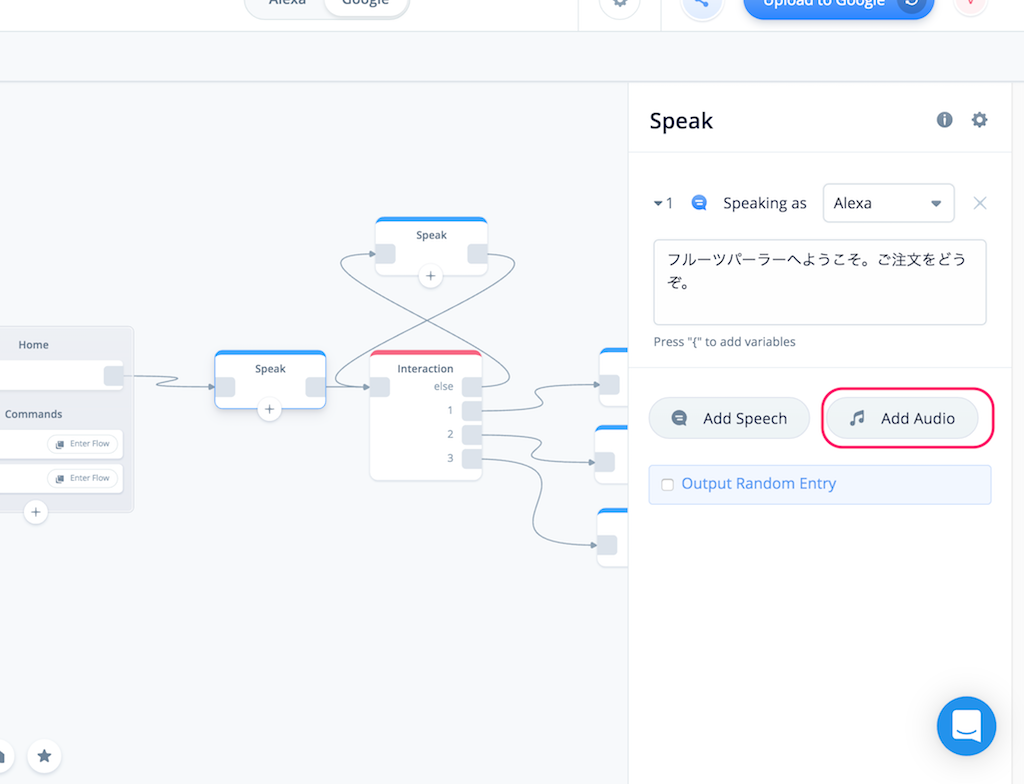1024x784 pixels.
Task: Click the star icon at canvas bottom
Action: 44,756
